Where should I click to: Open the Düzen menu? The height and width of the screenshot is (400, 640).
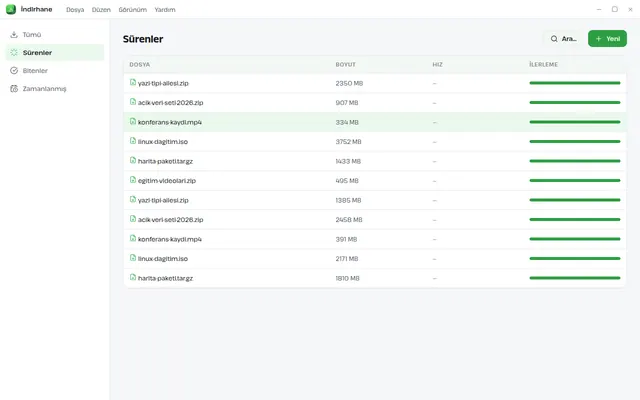101,10
